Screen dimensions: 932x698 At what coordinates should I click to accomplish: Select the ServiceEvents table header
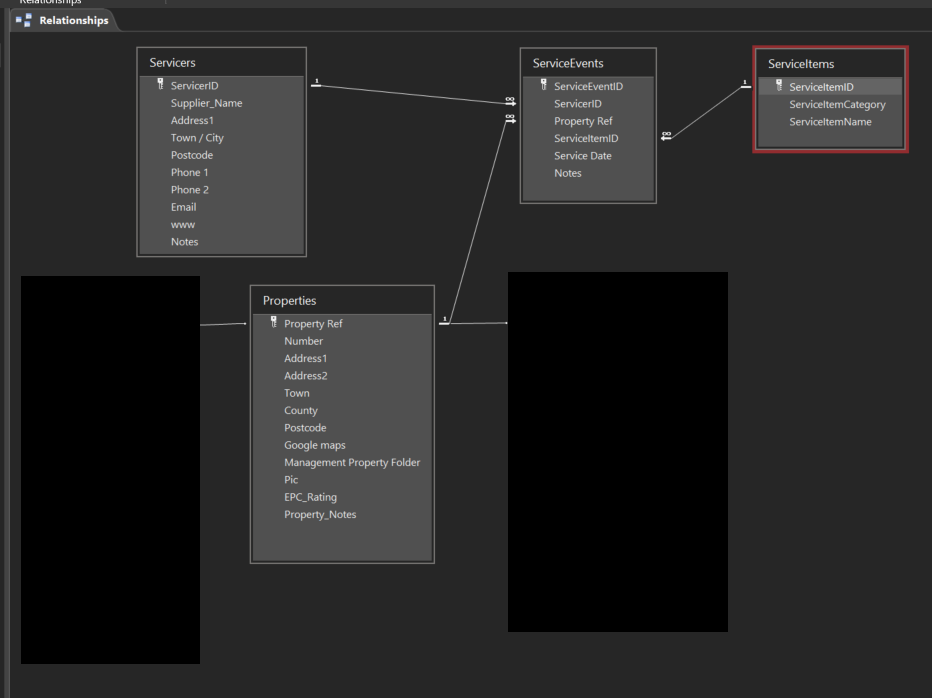tap(587, 63)
